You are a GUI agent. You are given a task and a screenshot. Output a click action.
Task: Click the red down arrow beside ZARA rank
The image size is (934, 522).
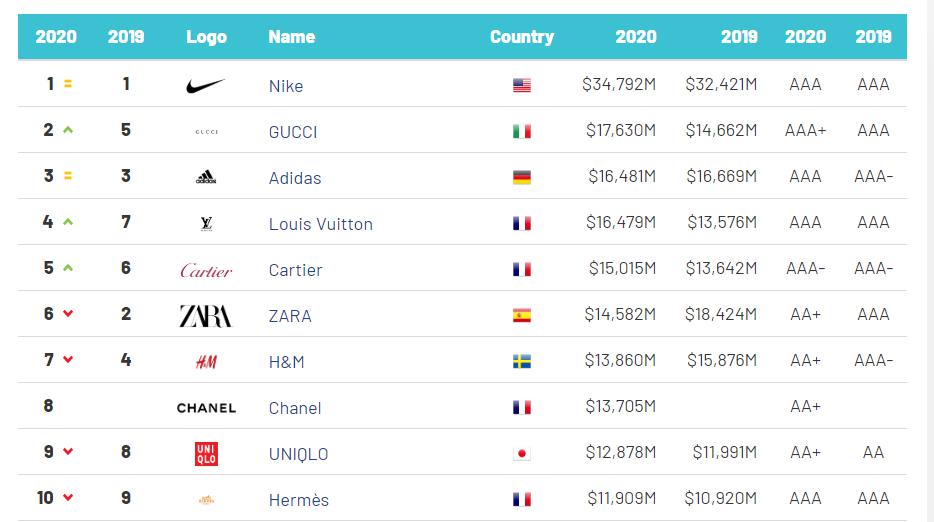(x=68, y=315)
